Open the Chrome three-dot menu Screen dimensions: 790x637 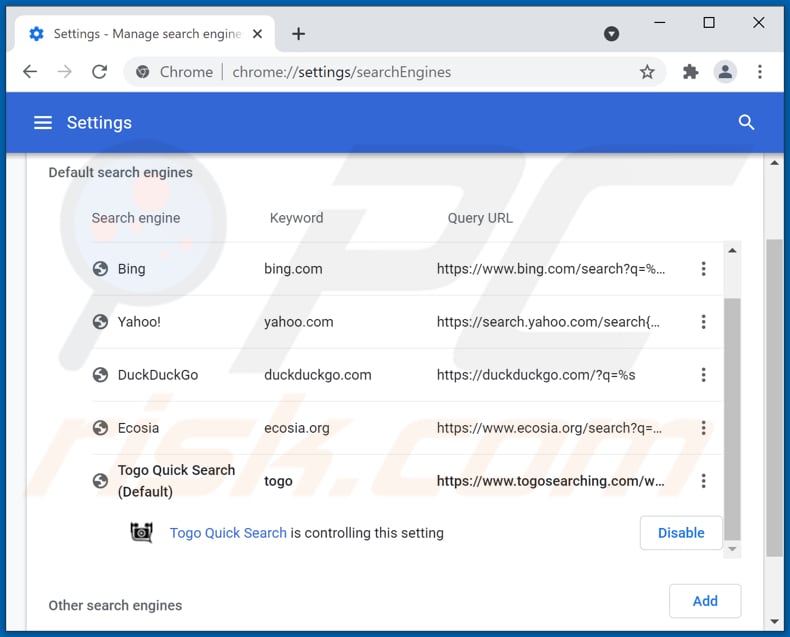(x=760, y=72)
